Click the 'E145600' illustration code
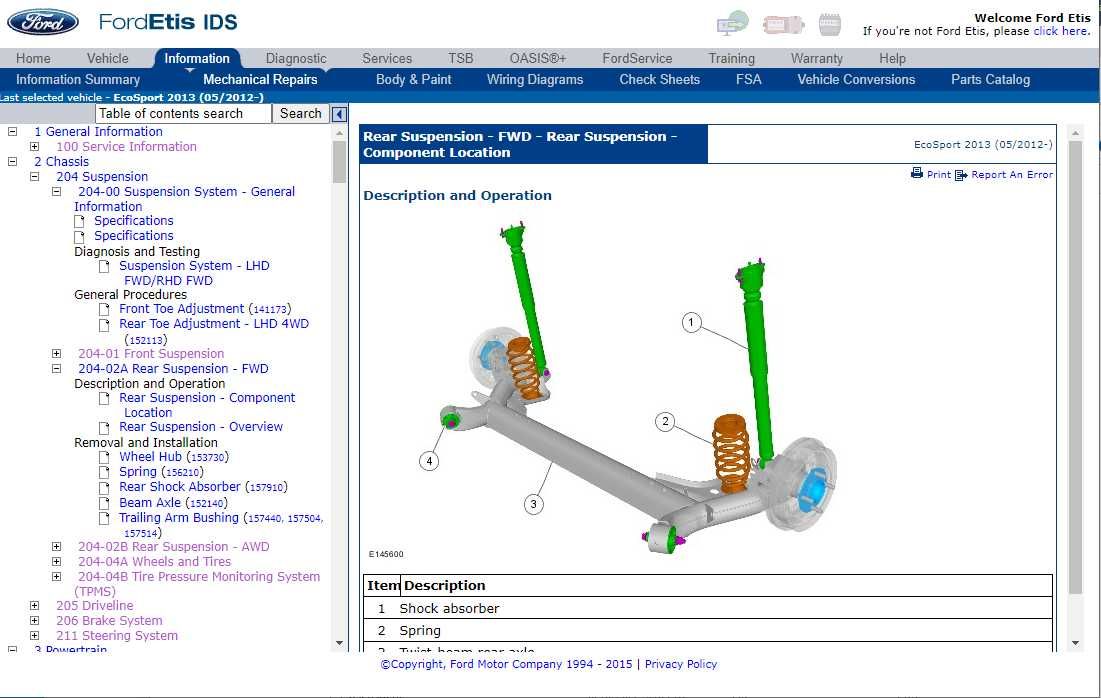 [x=386, y=554]
